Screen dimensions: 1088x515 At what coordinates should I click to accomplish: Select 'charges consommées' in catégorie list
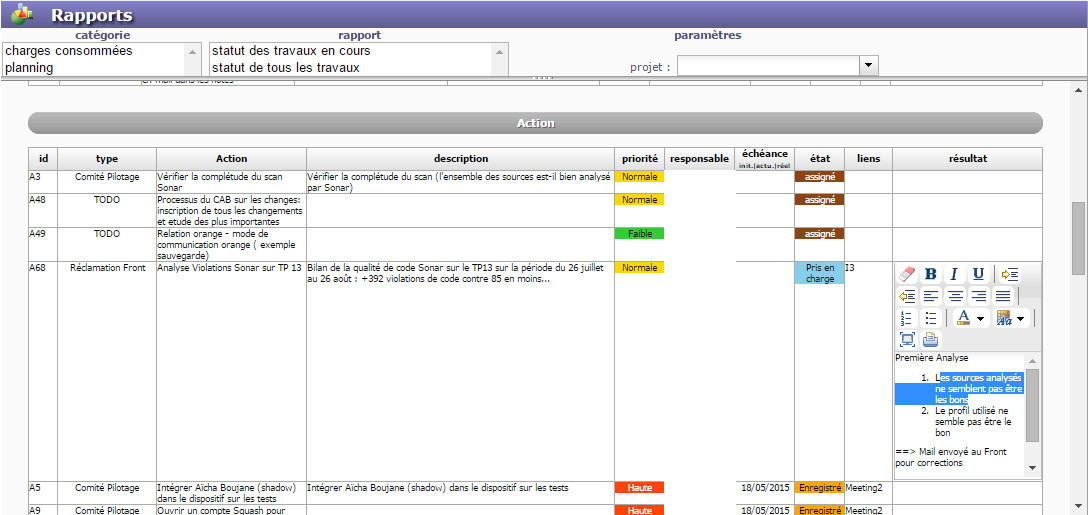coord(70,51)
